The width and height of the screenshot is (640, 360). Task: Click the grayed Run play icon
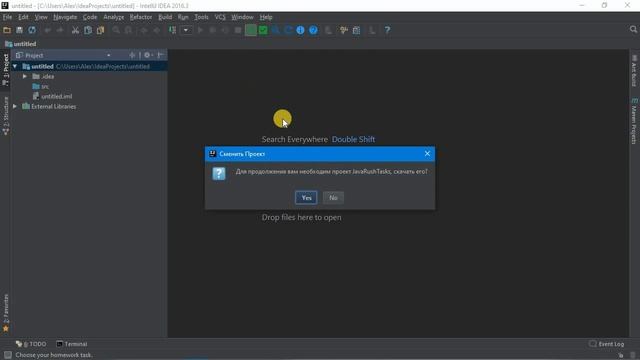[200, 30]
